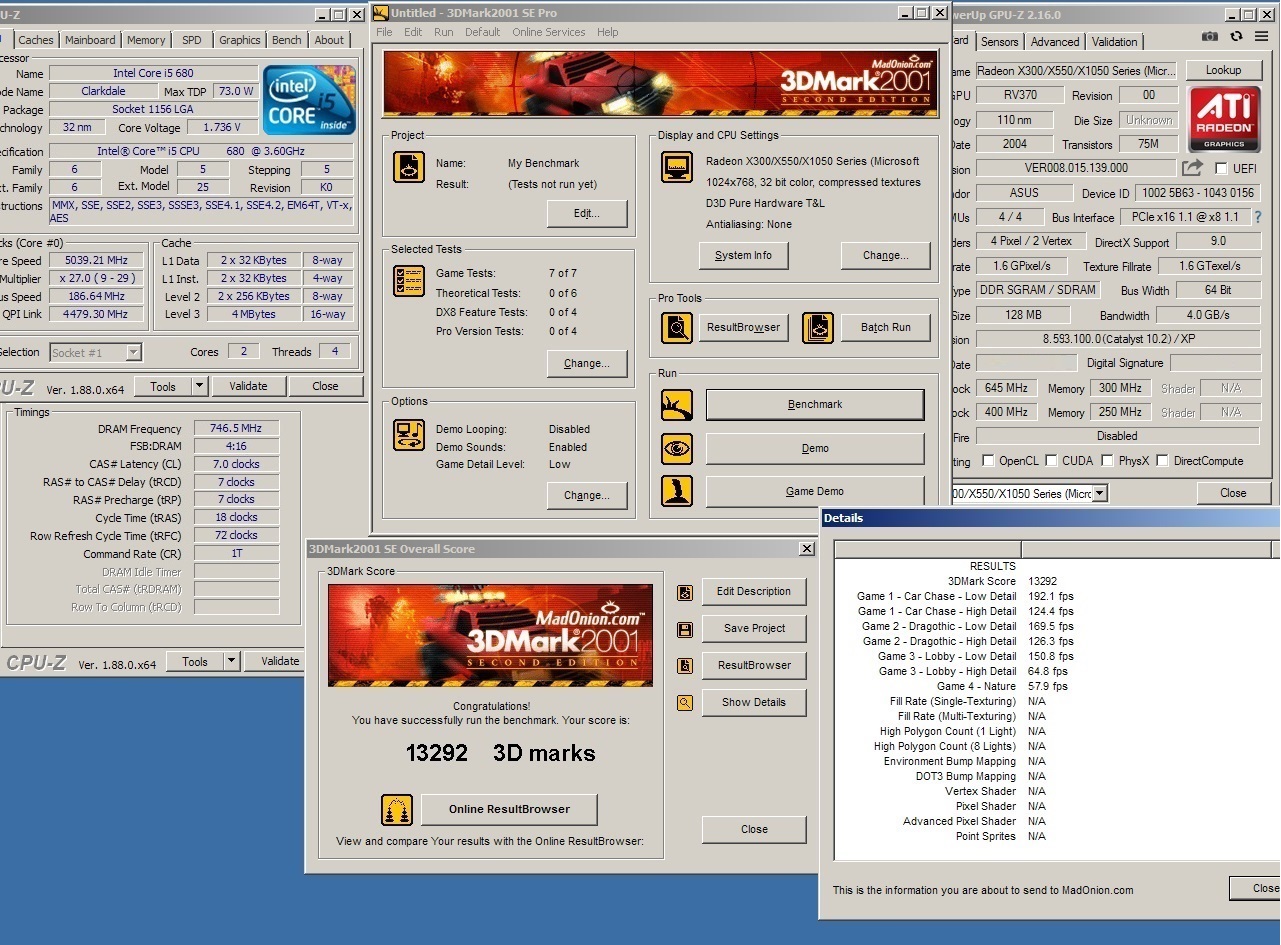Click the Bus Interface question mark icon
1281x945 pixels.
[x=1257, y=217]
